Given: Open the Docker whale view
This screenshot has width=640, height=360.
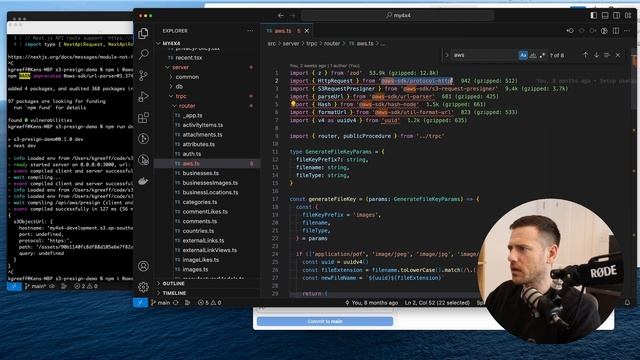Looking at the screenshot, I should pos(143,181).
